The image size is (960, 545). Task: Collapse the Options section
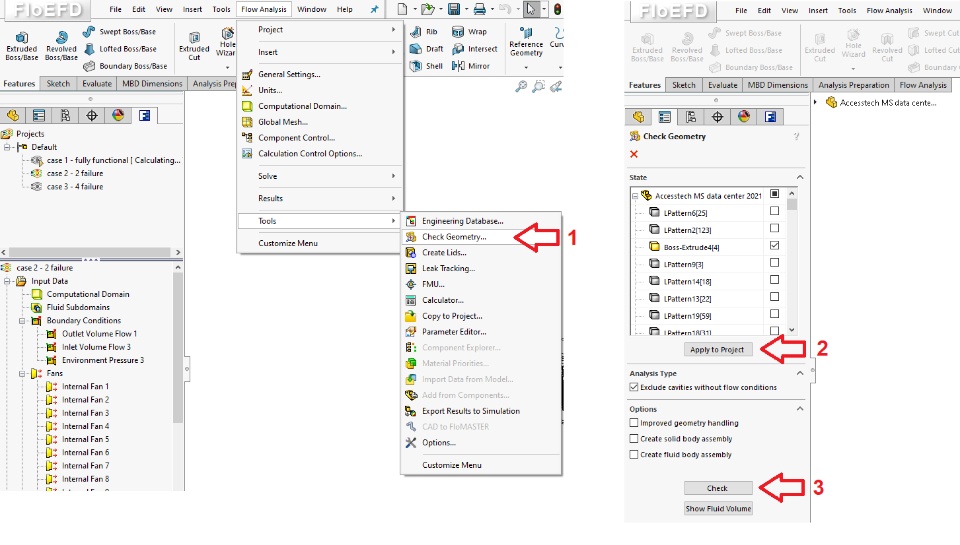point(800,408)
